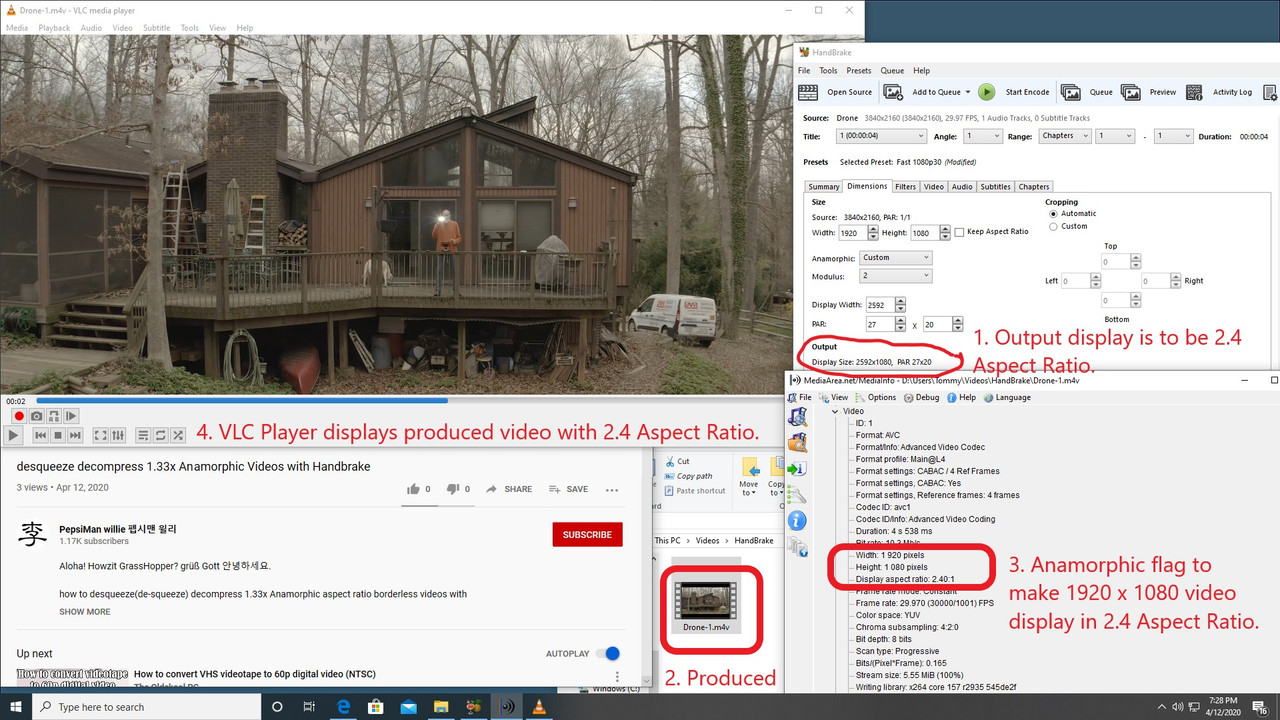
Task: Toggle A-B loop button in VLC
Action: (x=54, y=416)
